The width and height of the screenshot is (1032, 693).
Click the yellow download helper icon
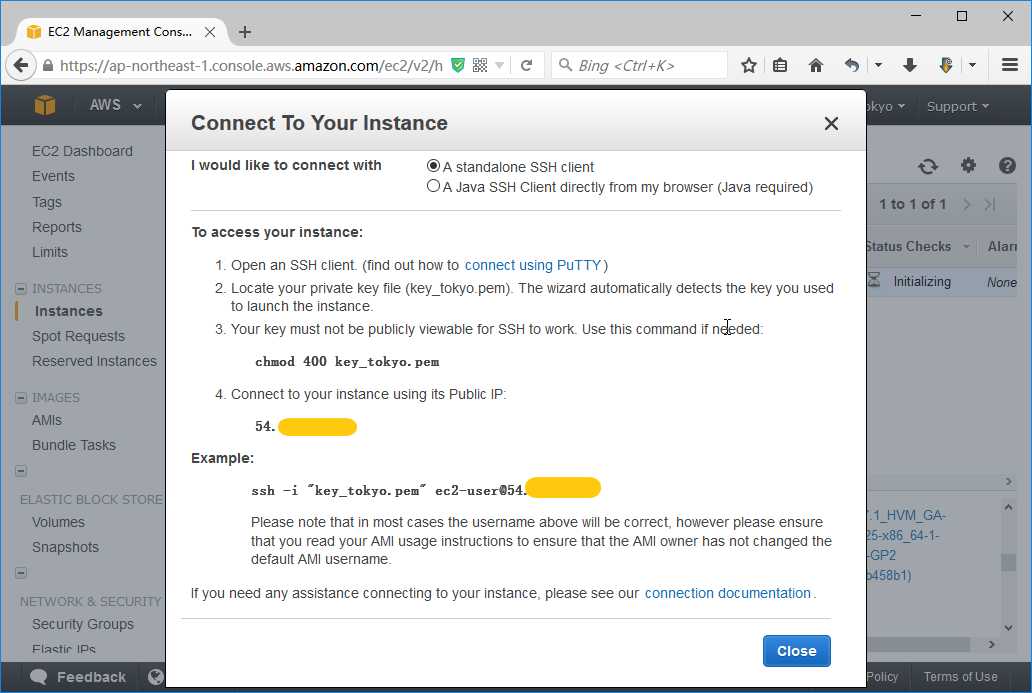coord(946,65)
